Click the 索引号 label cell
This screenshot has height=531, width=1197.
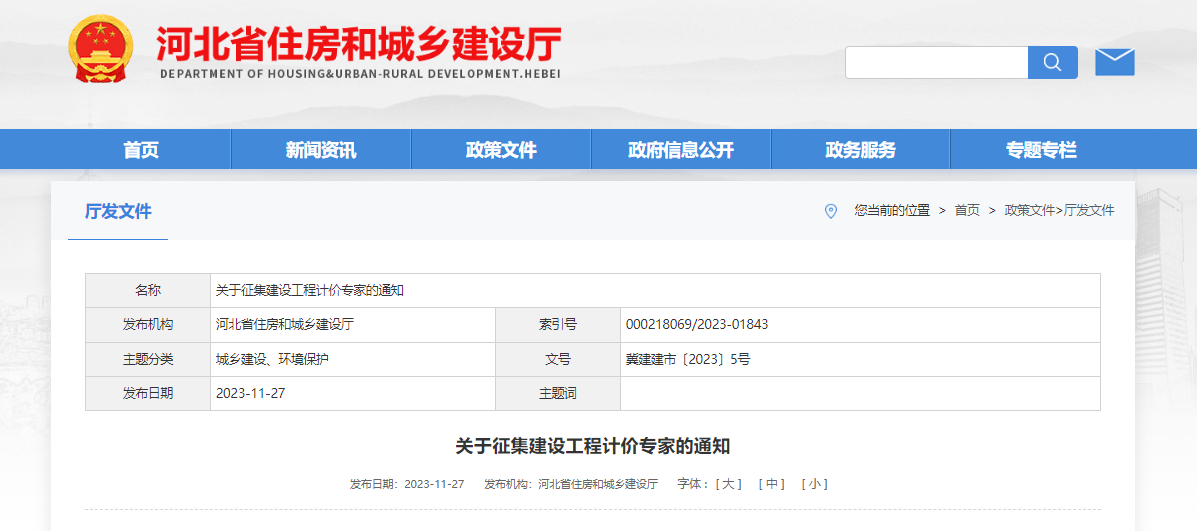coord(558,325)
